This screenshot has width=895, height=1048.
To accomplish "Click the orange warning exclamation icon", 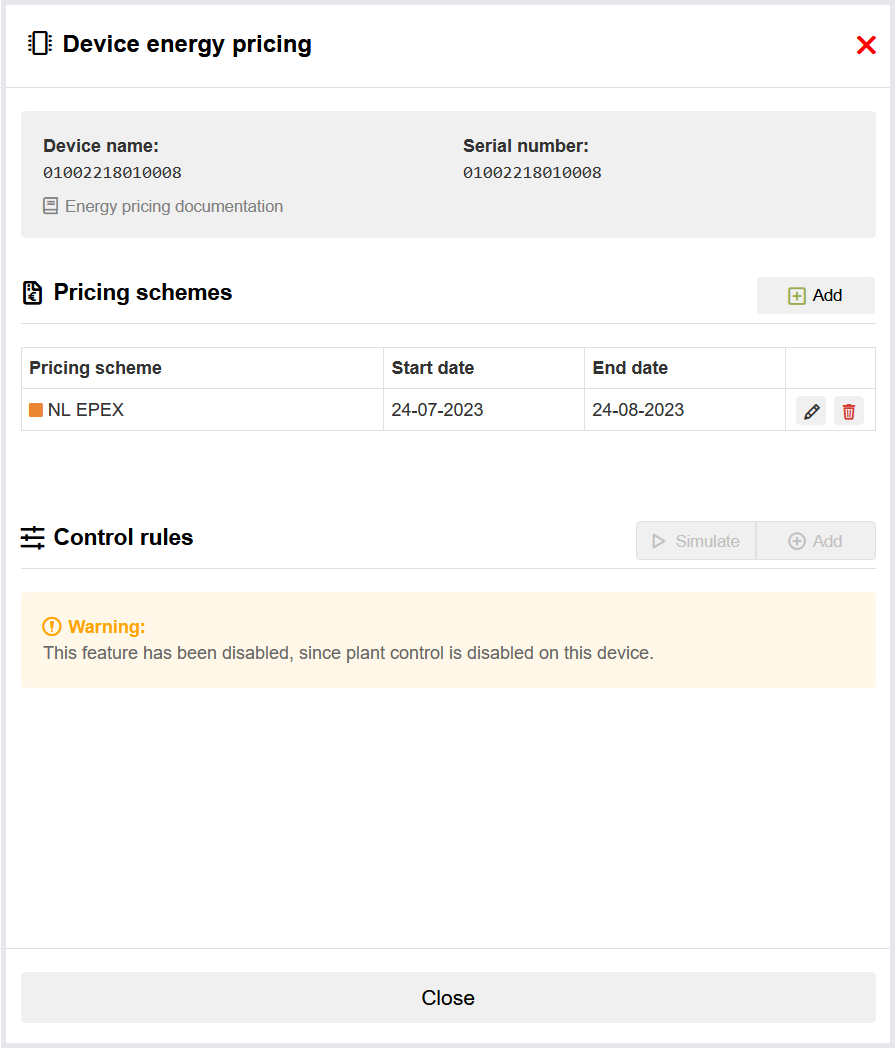I will click(x=52, y=627).
